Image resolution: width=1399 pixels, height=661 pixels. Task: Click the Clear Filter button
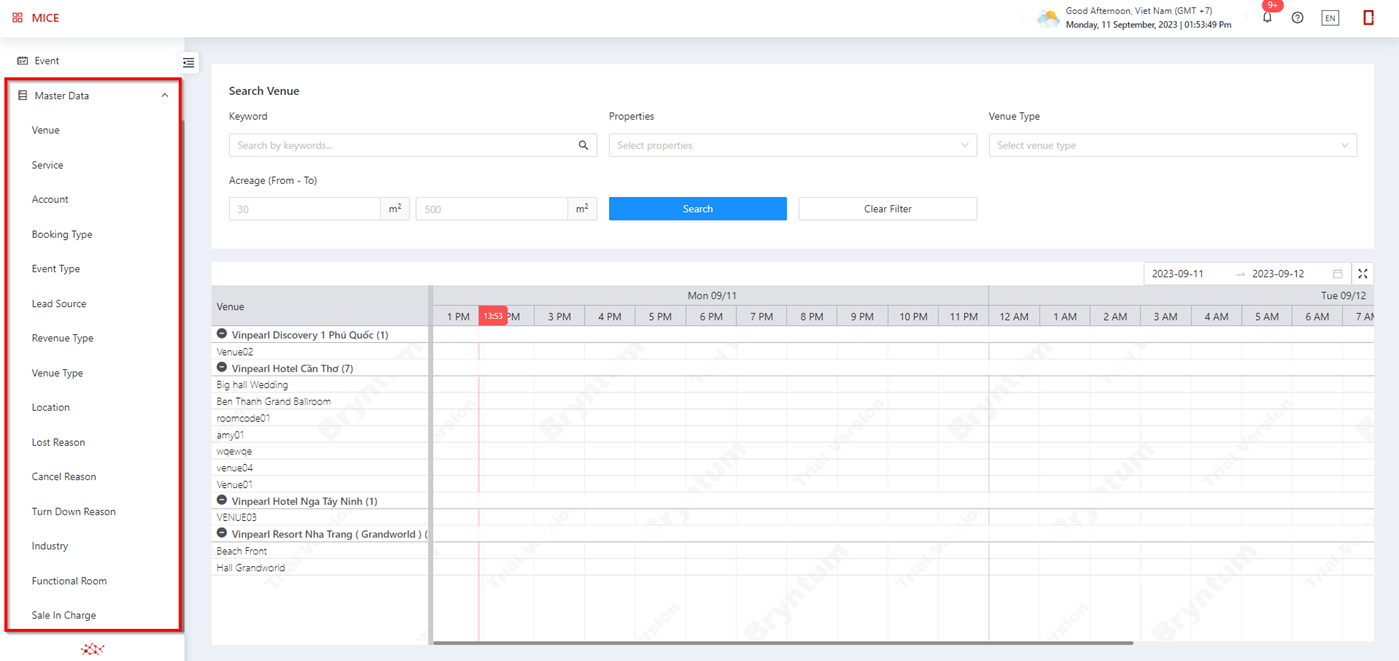coord(887,209)
